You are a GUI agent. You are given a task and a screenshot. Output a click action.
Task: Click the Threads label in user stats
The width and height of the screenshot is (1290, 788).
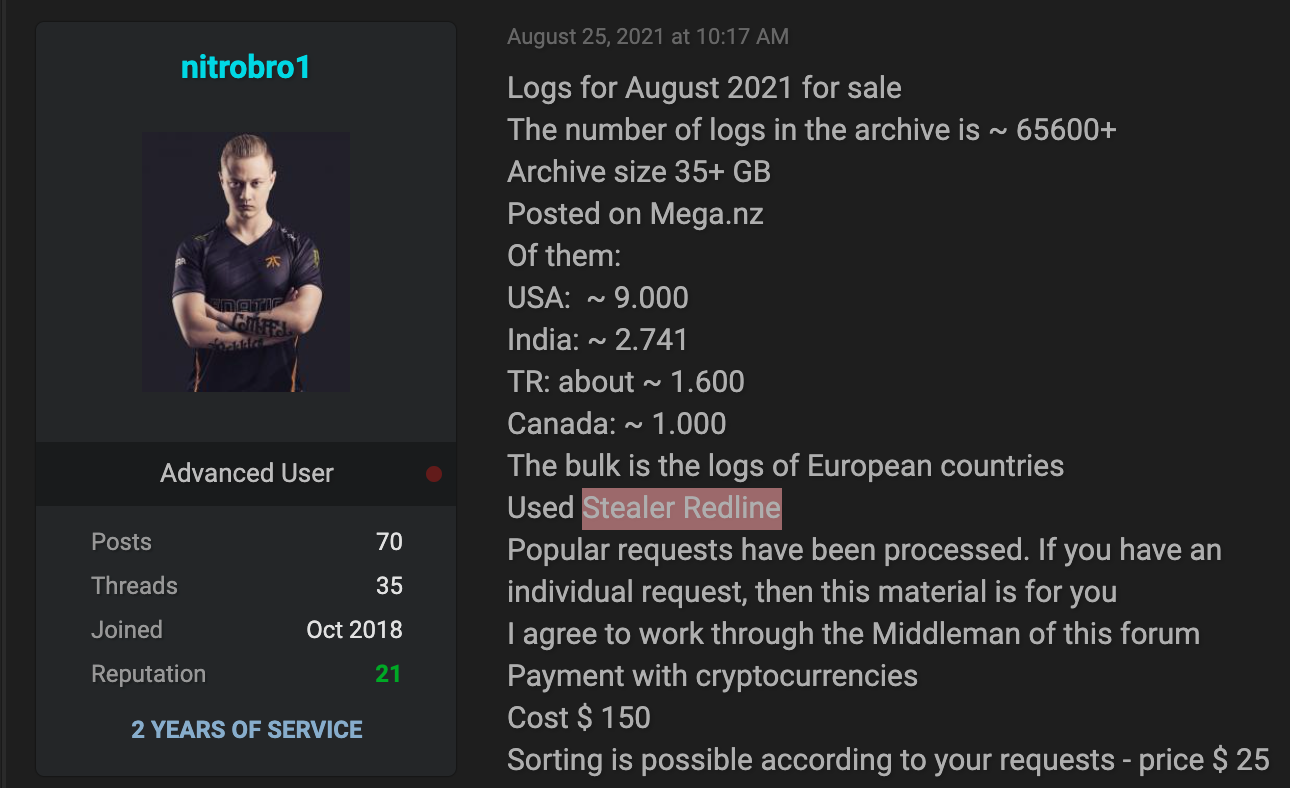(x=134, y=586)
